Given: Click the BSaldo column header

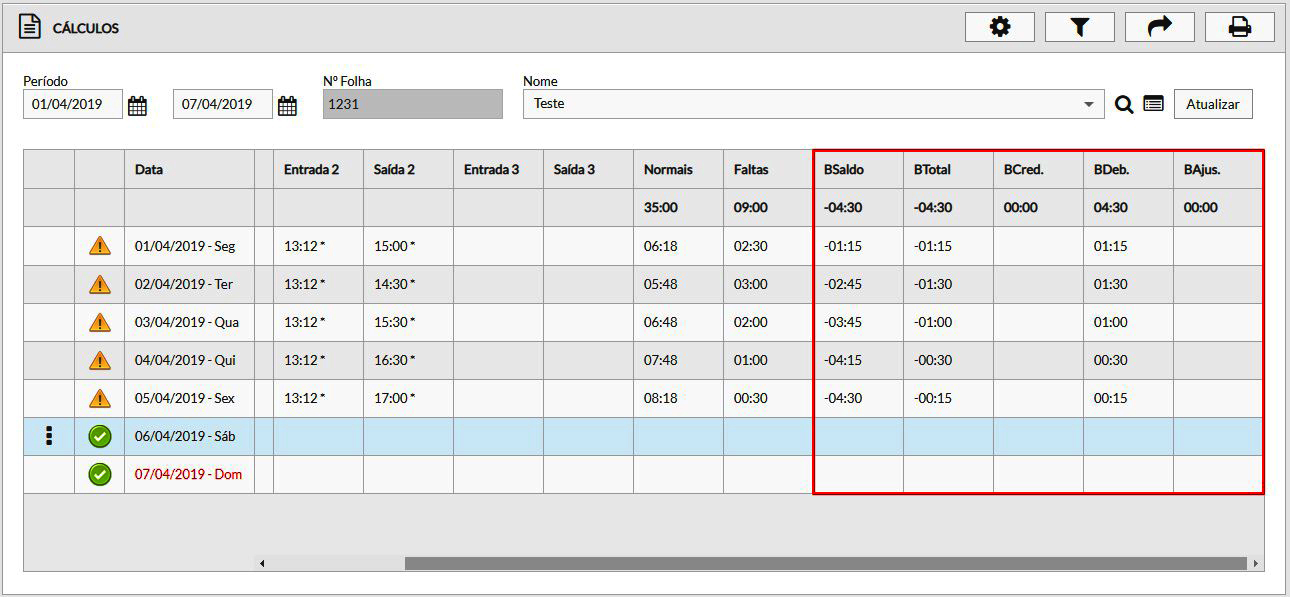Looking at the screenshot, I should (844, 170).
